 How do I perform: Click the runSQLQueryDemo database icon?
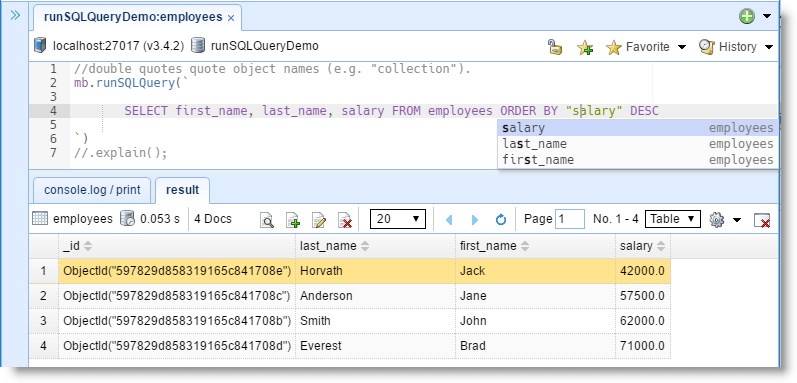(x=198, y=45)
